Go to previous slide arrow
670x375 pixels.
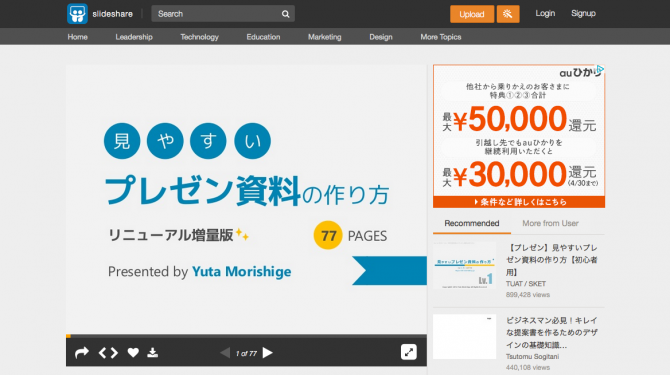225,353
